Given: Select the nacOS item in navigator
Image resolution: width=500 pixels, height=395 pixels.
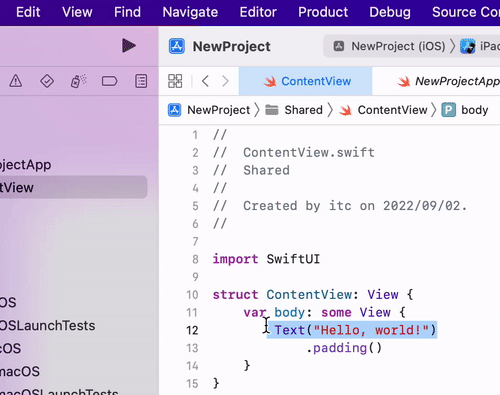Looking at the screenshot, I should pyautogui.click(x=20, y=371).
